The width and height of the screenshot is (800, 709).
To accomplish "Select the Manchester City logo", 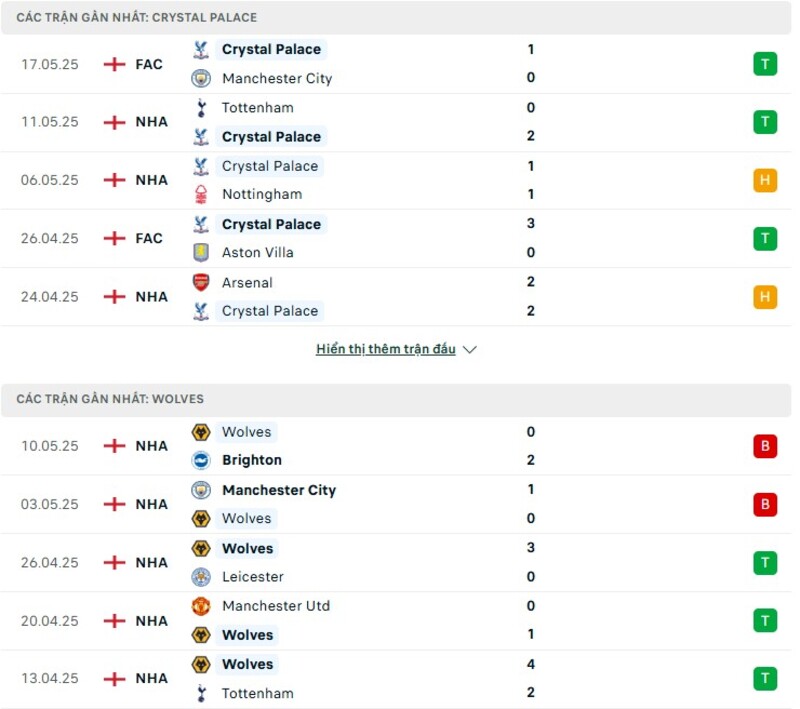I will (199, 78).
